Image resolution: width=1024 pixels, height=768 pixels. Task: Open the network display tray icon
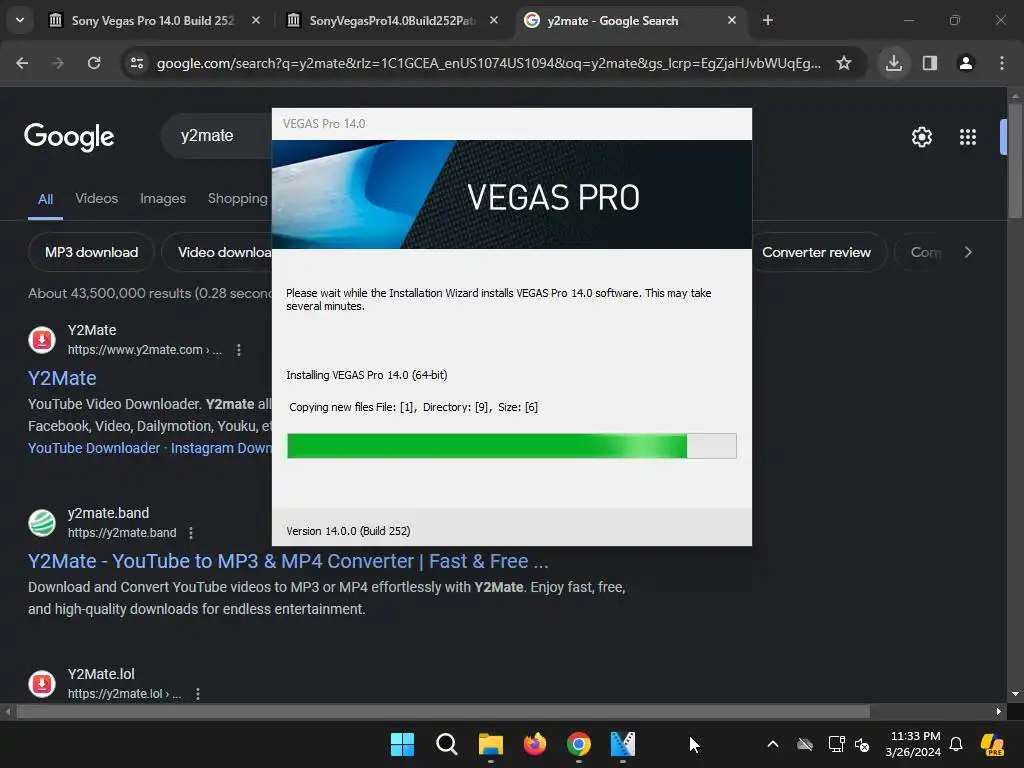point(837,744)
